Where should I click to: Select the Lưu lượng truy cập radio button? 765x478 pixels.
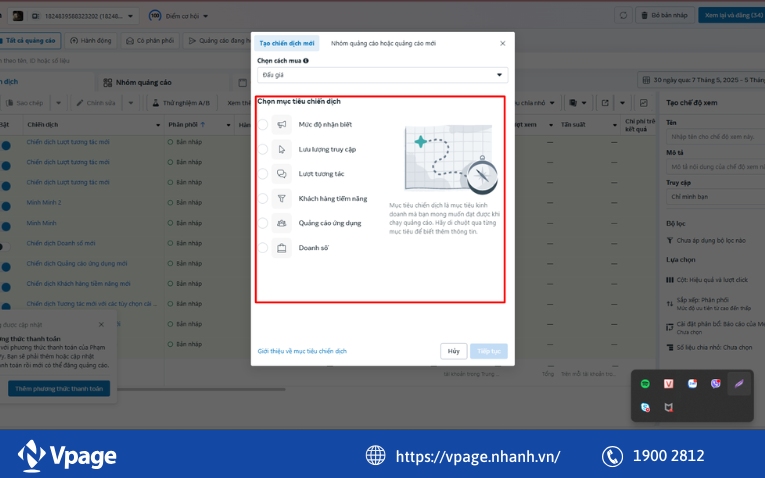(262, 149)
